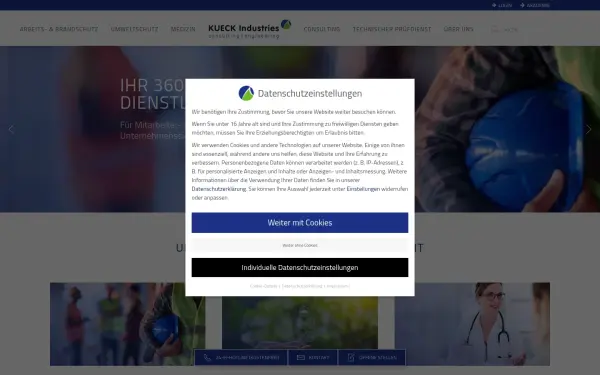This screenshot has height=375, width=600.
Task: Click the phone icon in bottom bar
Action: (x=207, y=357)
